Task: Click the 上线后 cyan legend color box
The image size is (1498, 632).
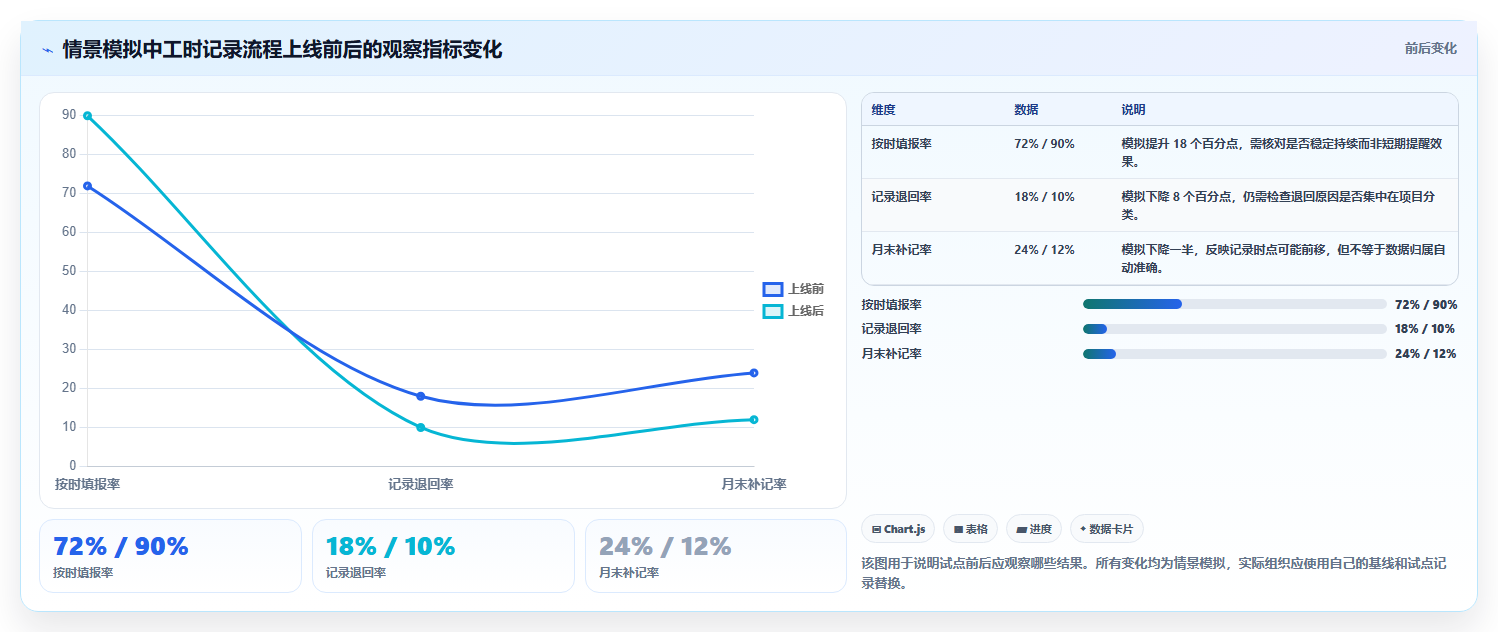Action: (772, 311)
